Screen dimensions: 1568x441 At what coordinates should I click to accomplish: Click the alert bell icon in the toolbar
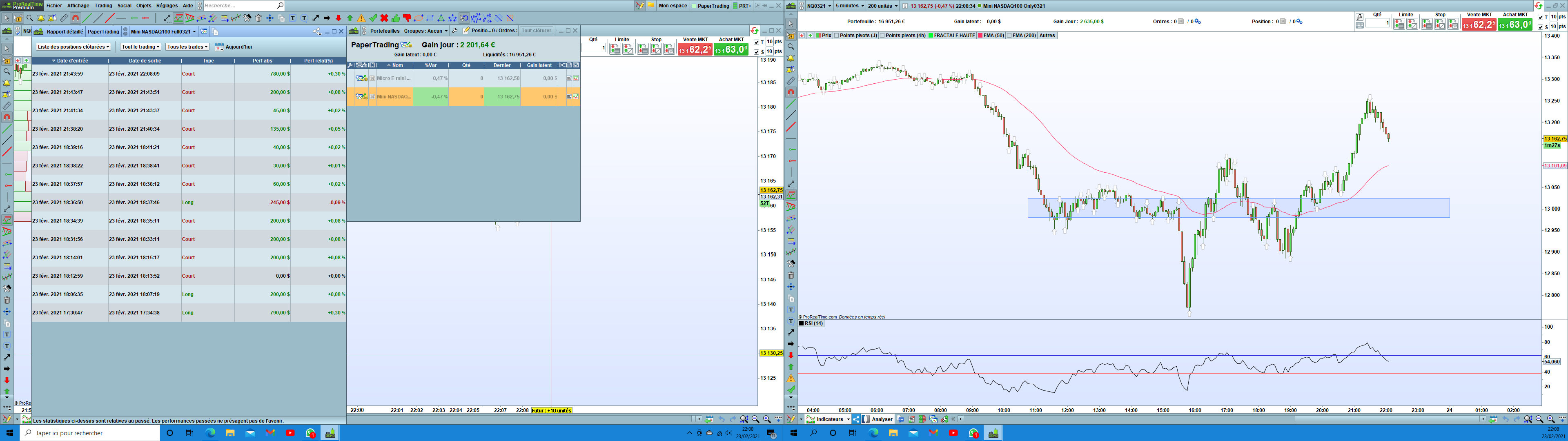[41, 18]
